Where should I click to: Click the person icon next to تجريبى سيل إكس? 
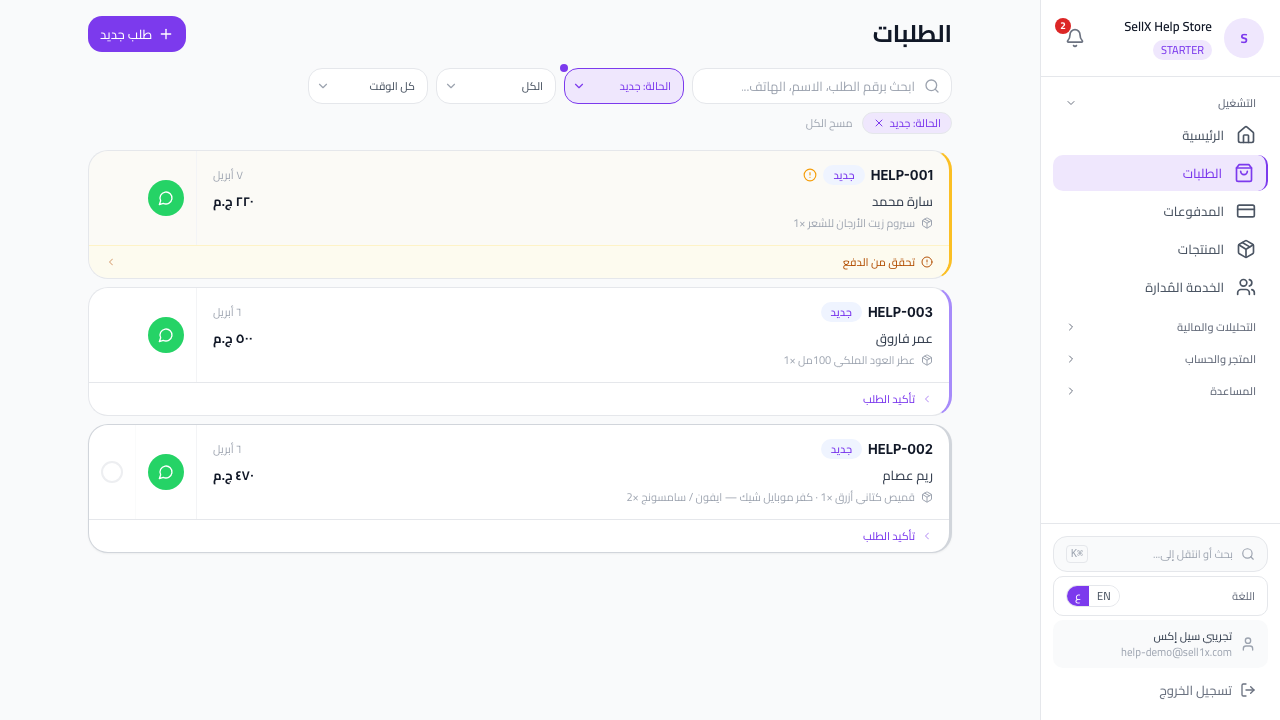click(1248, 644)
